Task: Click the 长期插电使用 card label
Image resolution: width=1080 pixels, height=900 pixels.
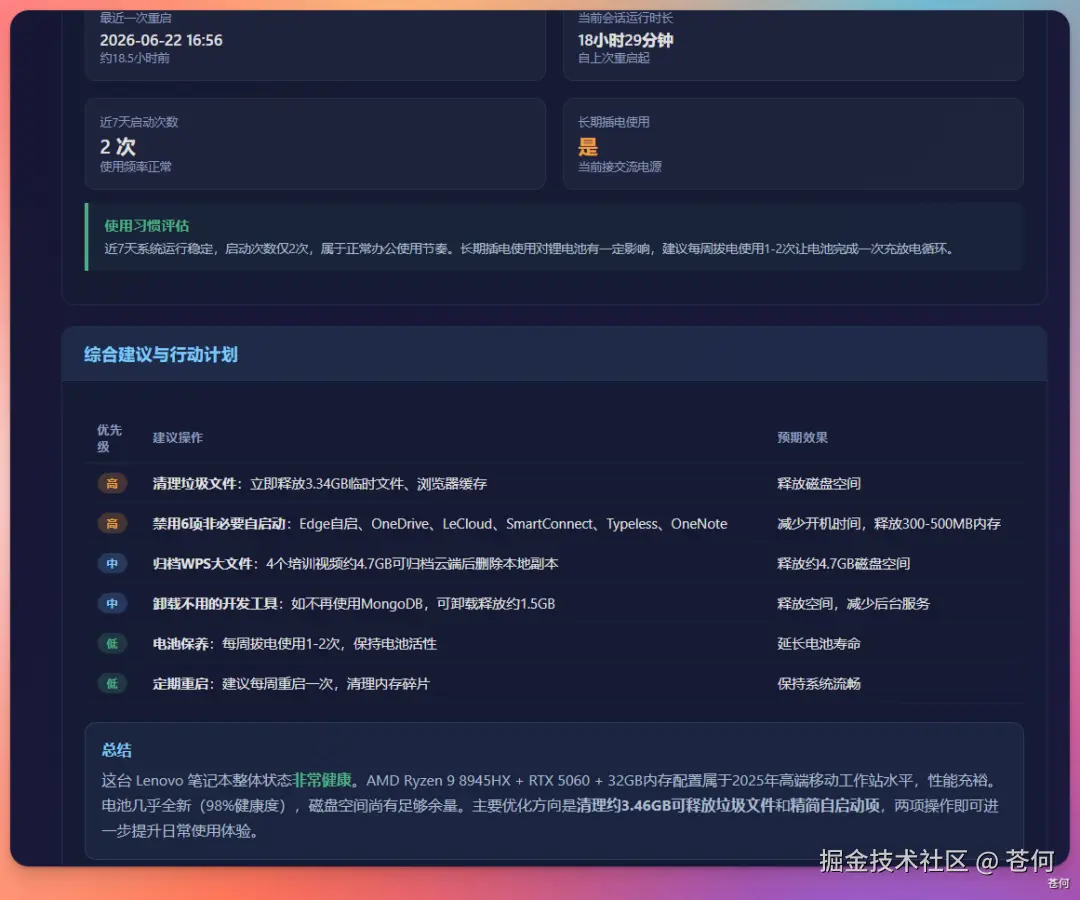Action: point(614,122)
